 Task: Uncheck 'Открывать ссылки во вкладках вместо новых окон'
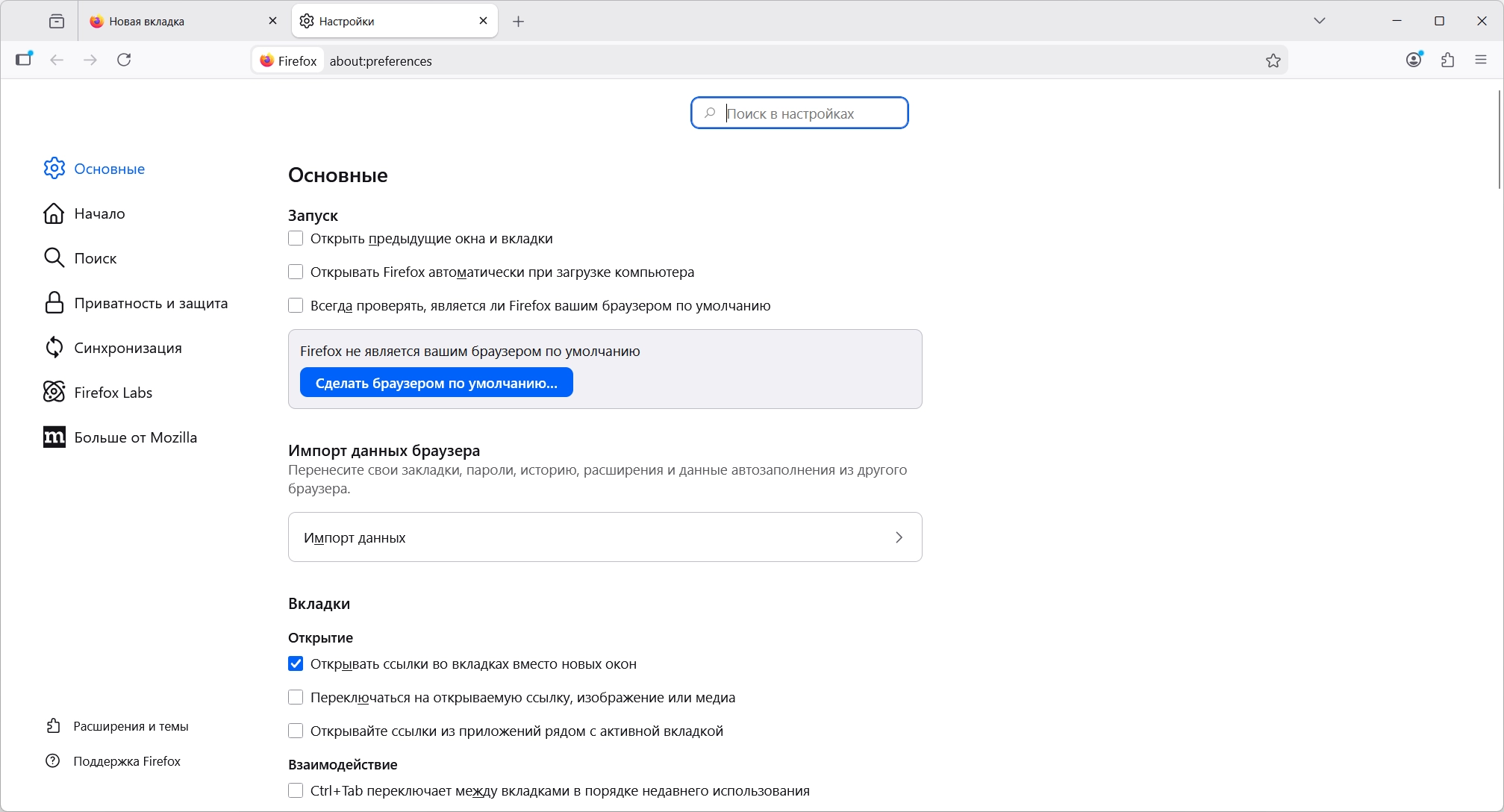click(x=296, y=664)
